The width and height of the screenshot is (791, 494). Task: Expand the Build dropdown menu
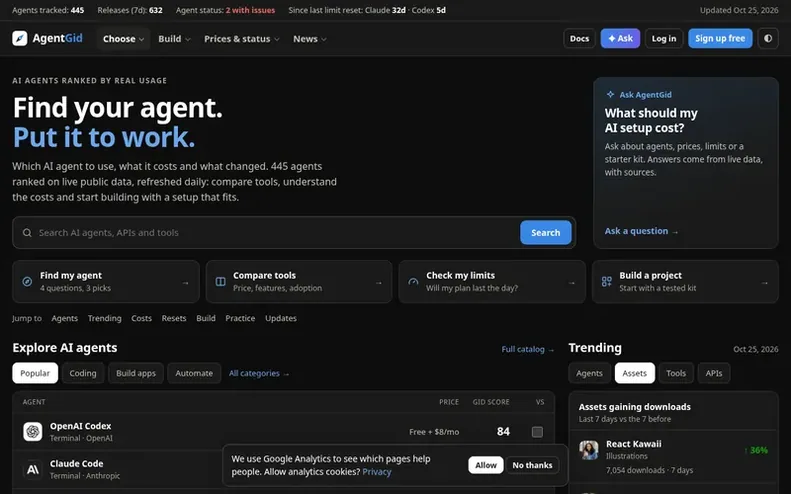coord(174,39)
